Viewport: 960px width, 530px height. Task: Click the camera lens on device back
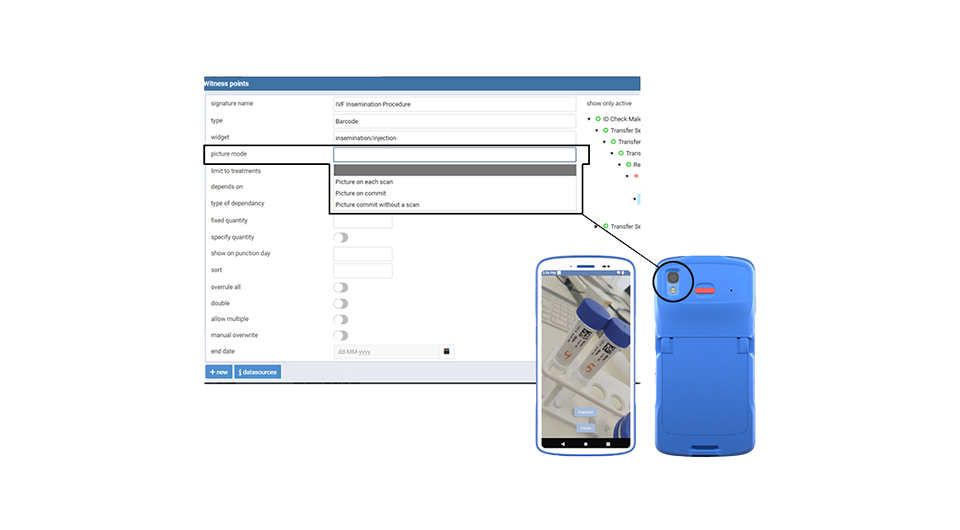click(673, 278)
